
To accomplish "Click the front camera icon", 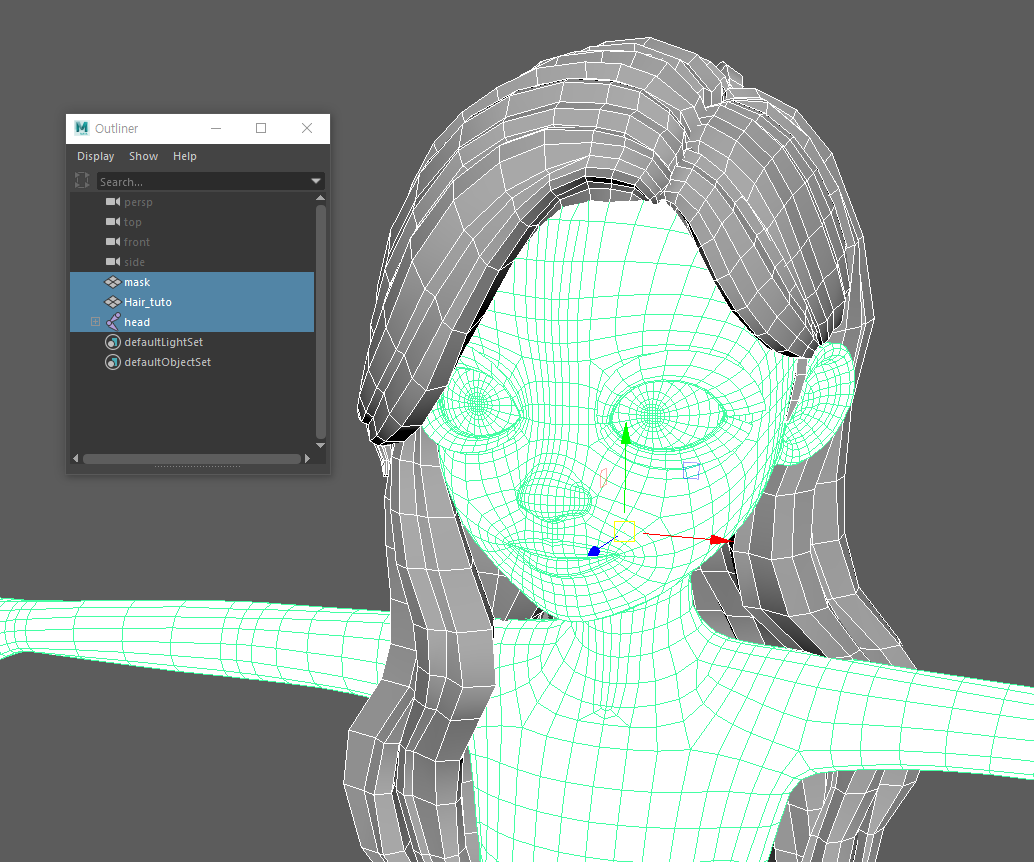I will point(112,242).
